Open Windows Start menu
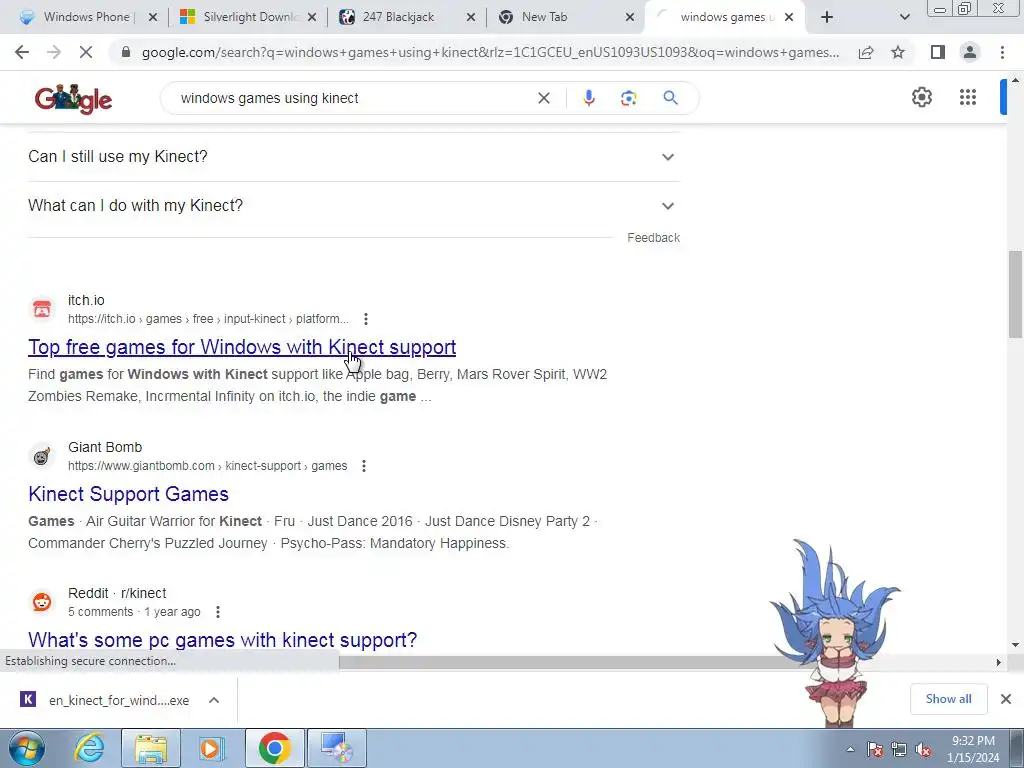The width and height of the screenshot is (1024, 768). (x=27, y=748)
